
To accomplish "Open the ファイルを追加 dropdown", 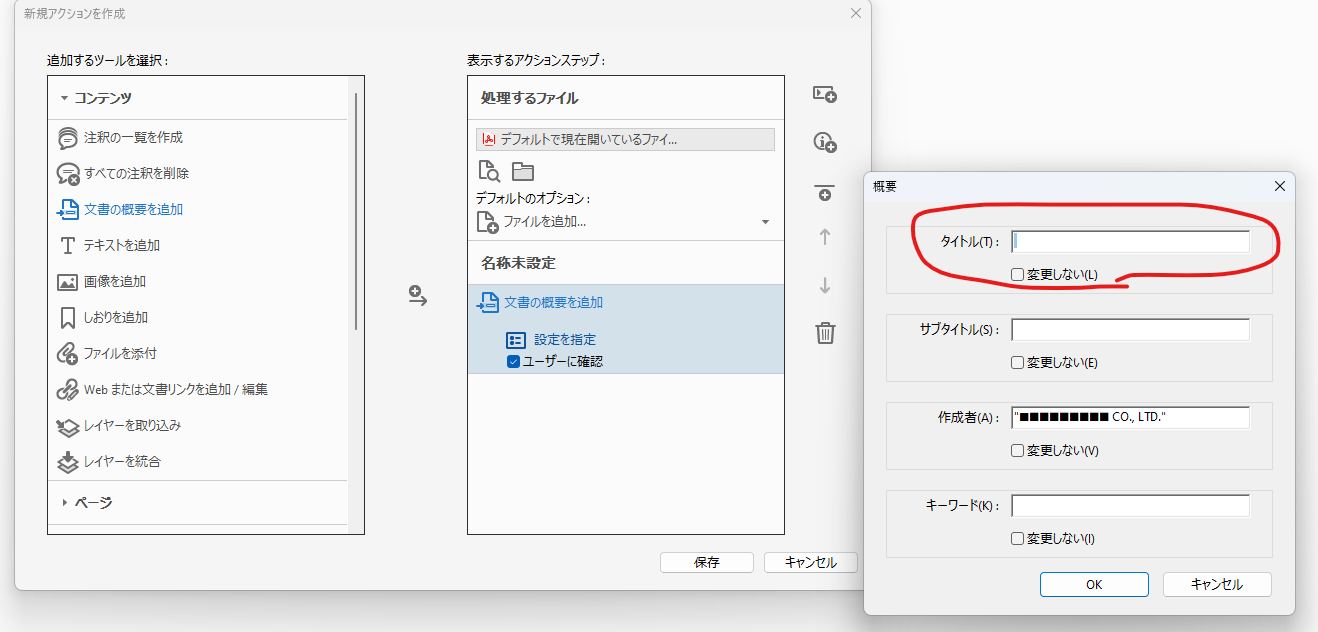I will tap(767, 221).
